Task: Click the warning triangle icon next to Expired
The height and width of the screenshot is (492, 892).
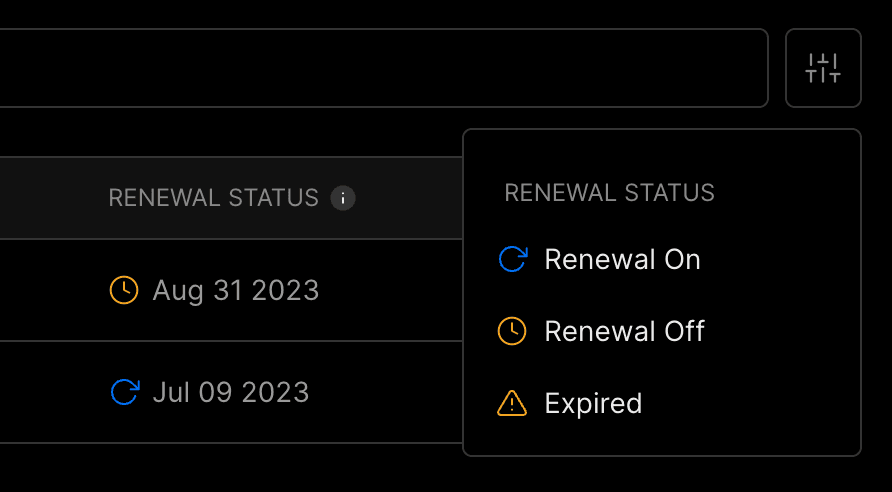Action: [512, 403]
